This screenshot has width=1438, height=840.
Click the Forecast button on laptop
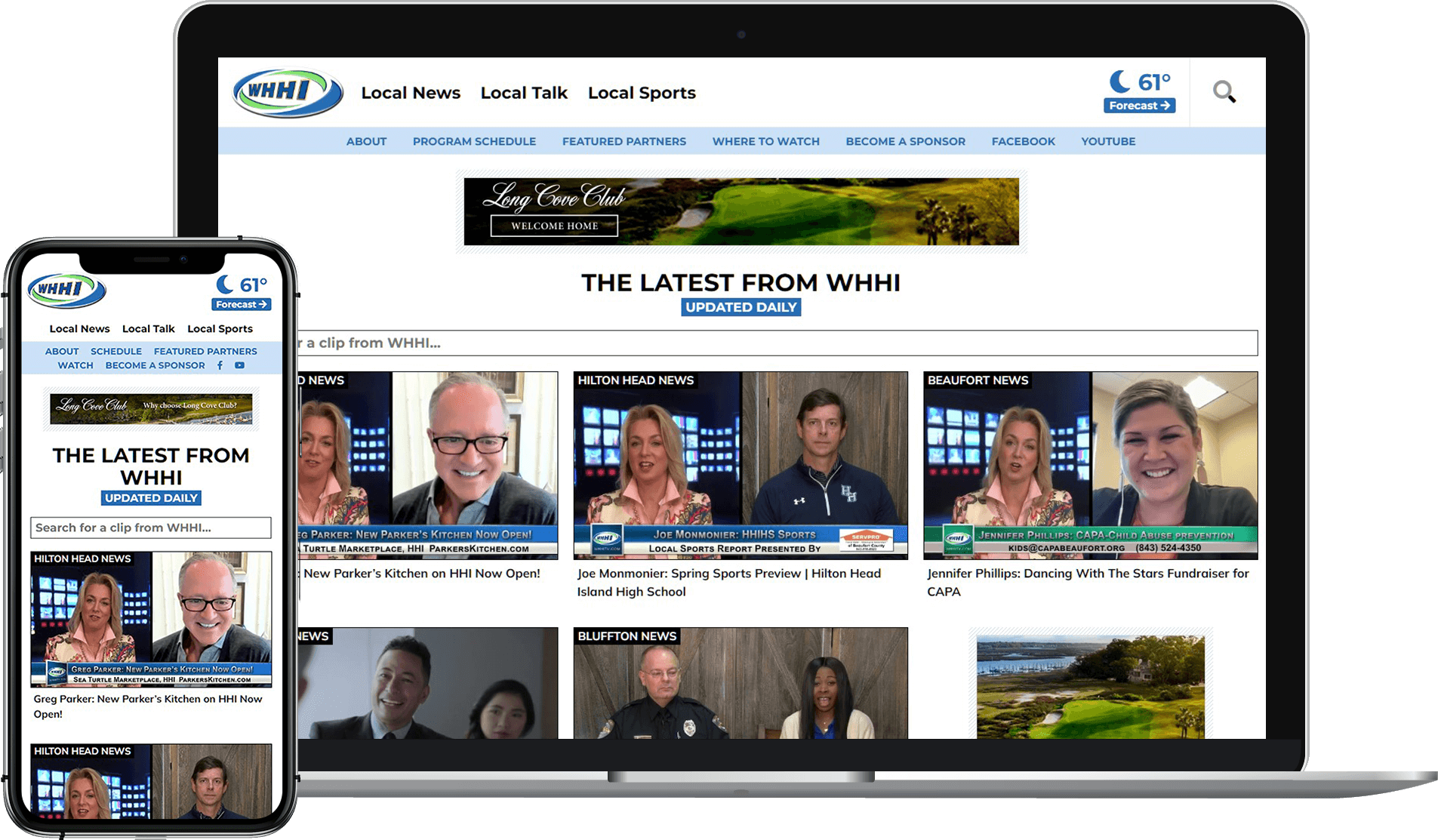click(1139, 106)
